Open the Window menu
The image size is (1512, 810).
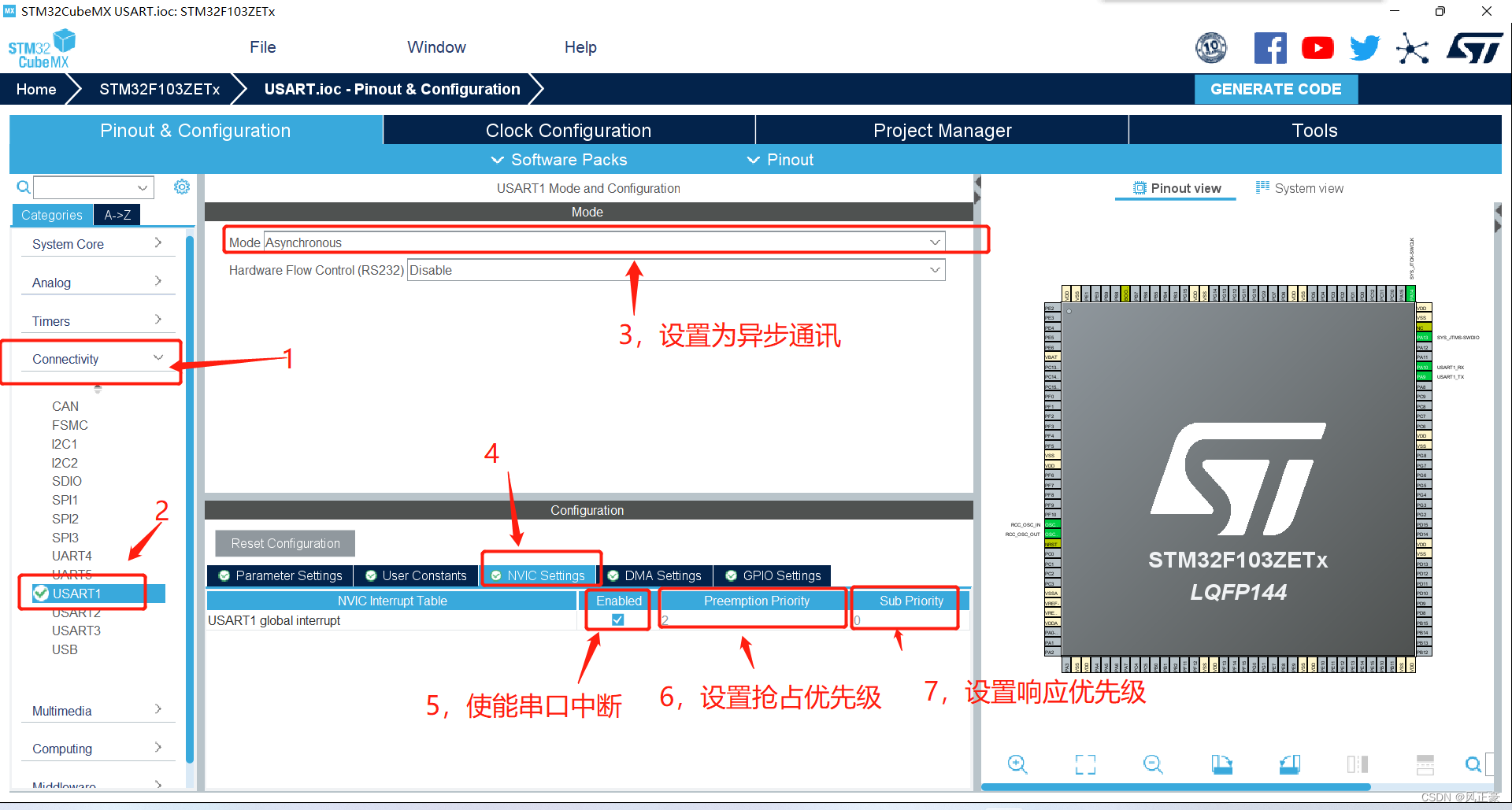click(437, 47)
